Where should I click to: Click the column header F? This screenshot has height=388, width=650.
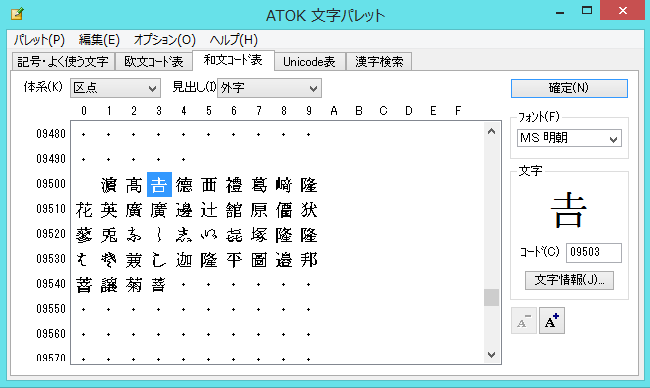[458, 111]
